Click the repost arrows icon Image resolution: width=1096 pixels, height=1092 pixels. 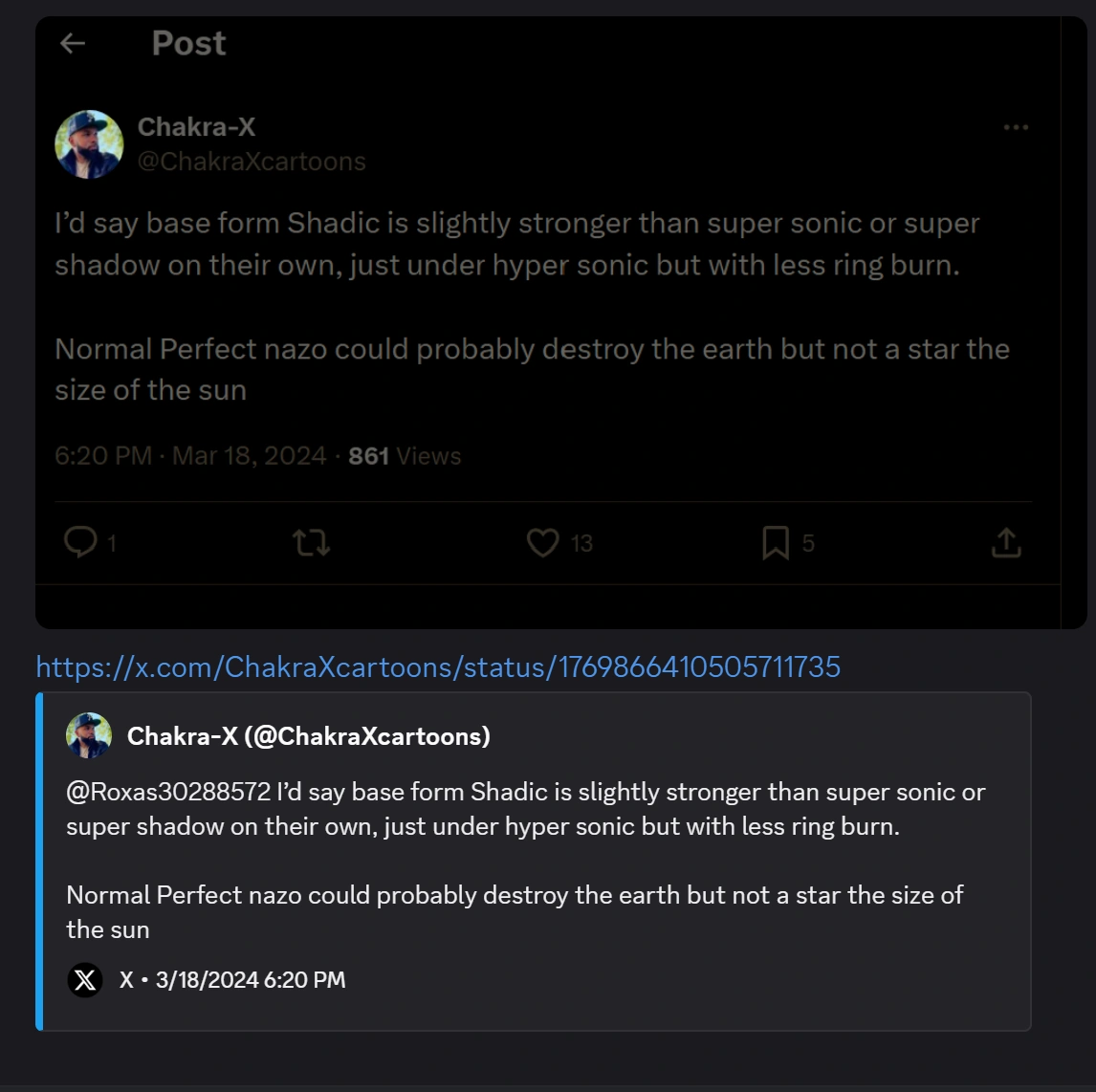[311, 543]
